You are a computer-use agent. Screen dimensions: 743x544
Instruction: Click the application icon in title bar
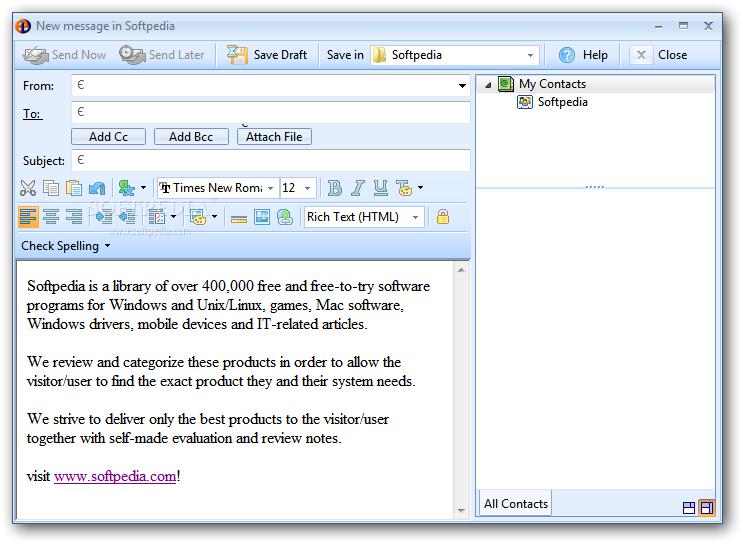tap(23, 26)
